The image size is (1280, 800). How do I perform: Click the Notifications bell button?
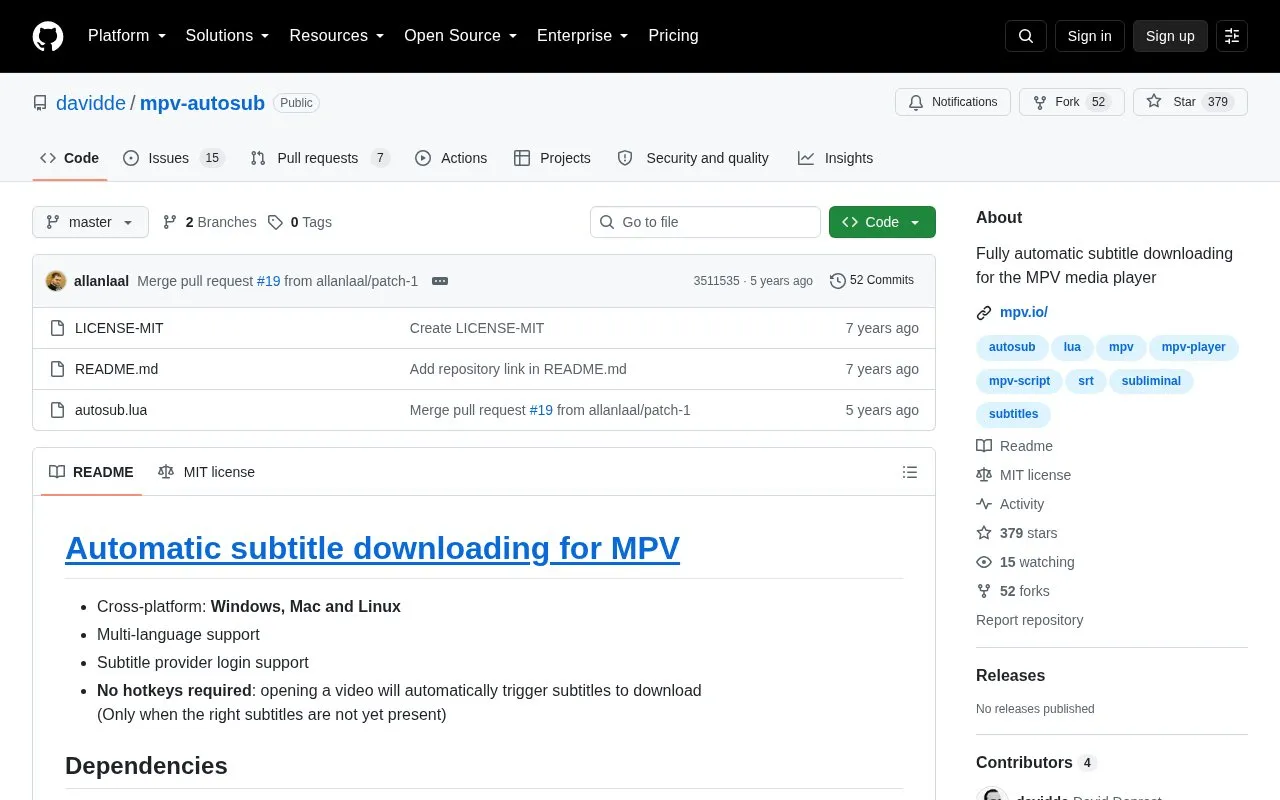click(953, 102)
